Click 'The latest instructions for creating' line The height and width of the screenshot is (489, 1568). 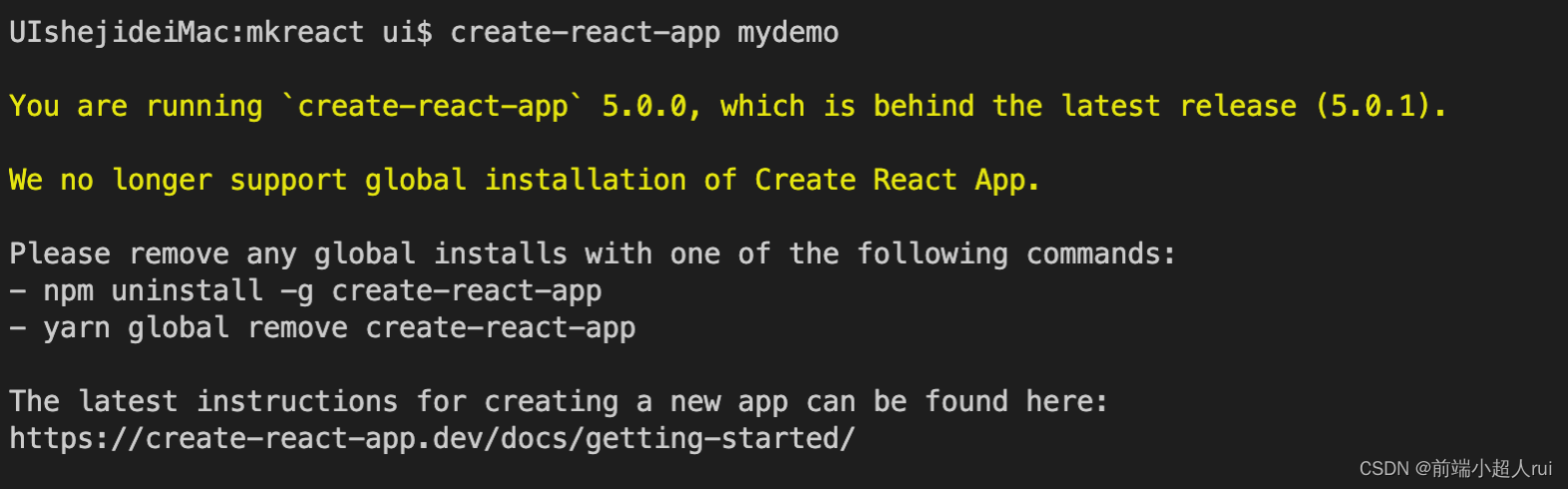pos(559,401)
